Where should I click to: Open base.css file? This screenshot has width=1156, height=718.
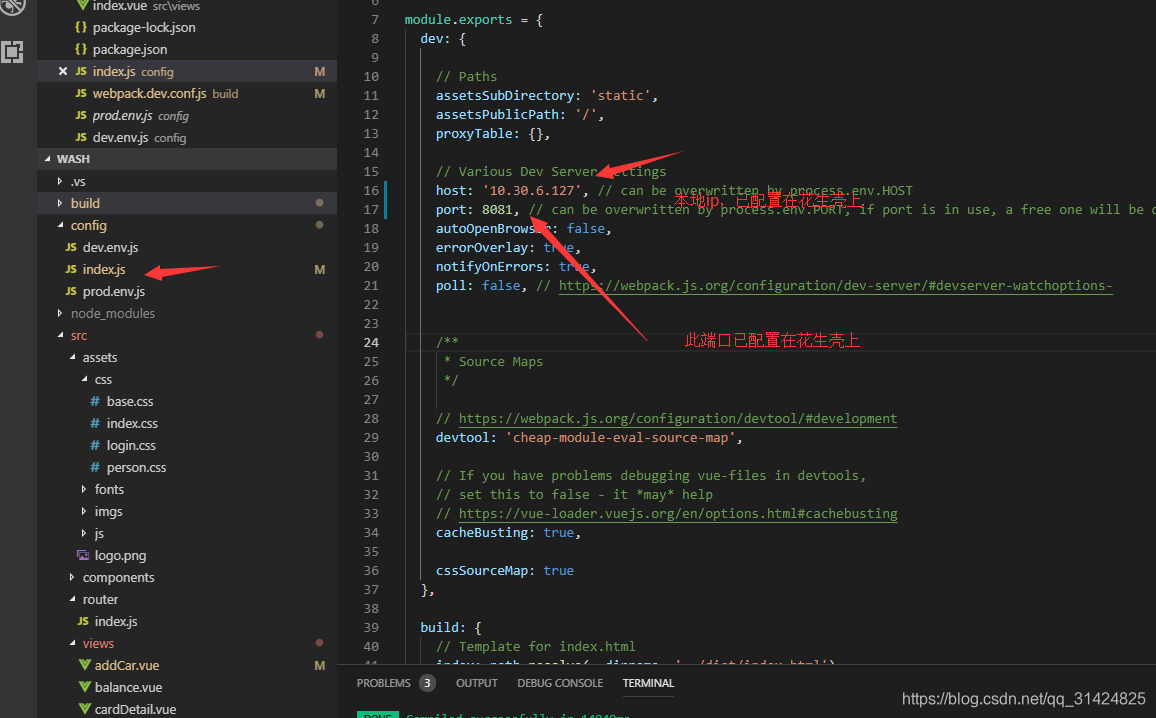coord(130,402)
